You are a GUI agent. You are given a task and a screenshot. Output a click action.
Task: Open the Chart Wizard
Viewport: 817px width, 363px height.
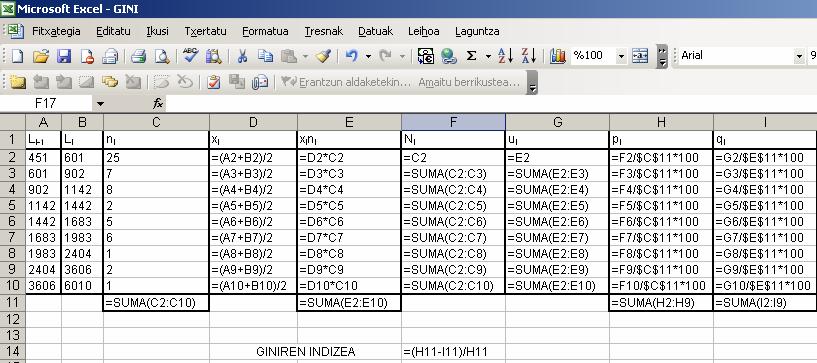(x=557, y=56)
